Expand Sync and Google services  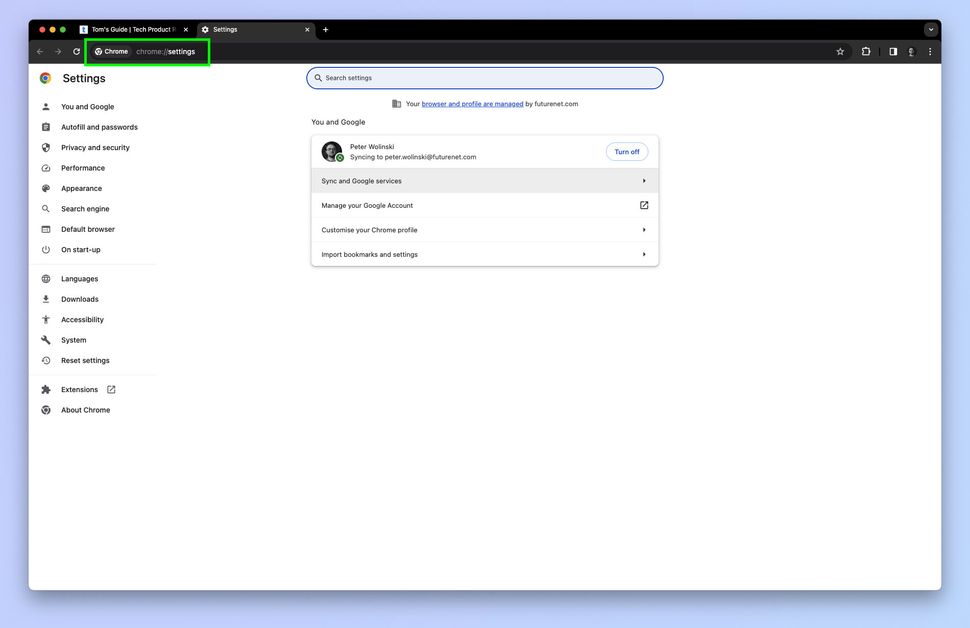point(484,180)
